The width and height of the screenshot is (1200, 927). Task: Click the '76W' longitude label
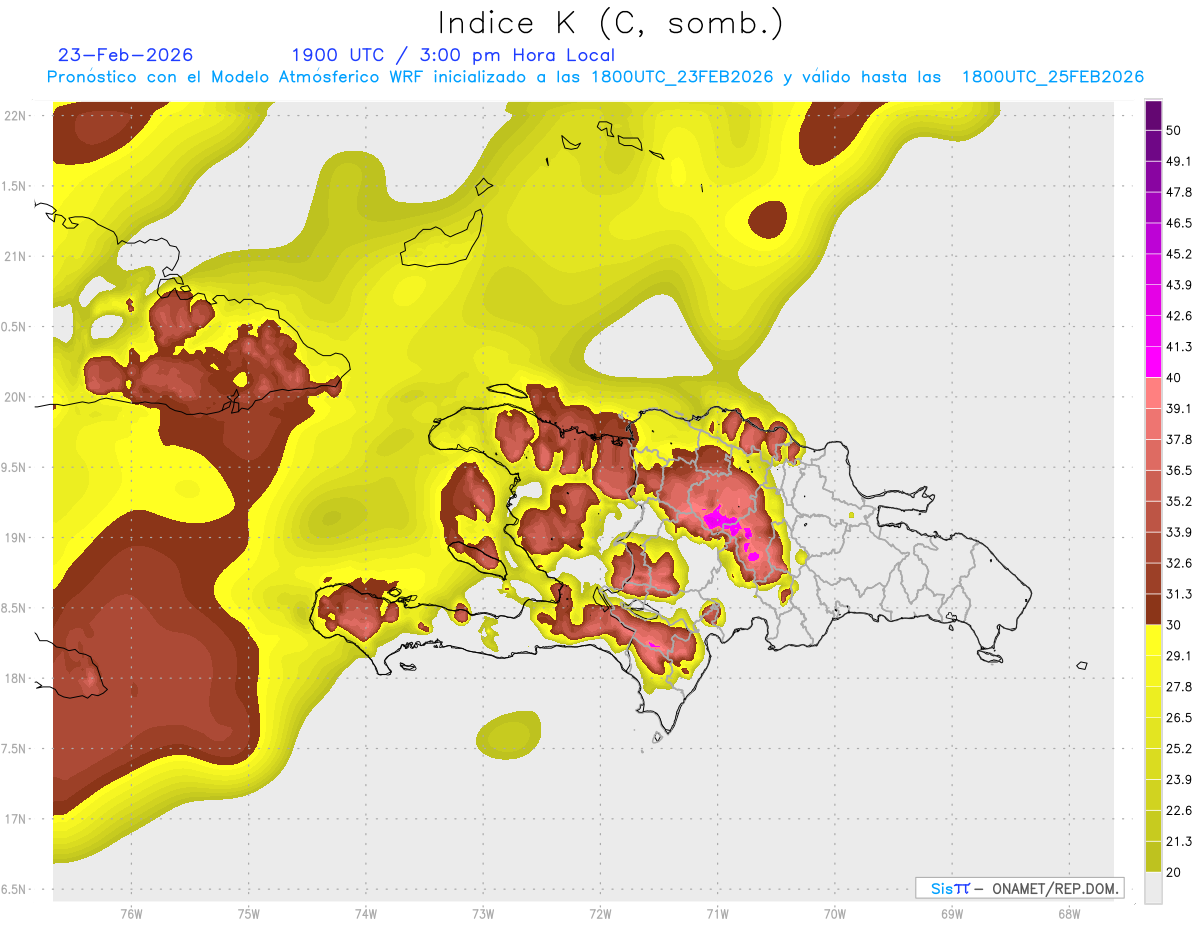point(131,913)
